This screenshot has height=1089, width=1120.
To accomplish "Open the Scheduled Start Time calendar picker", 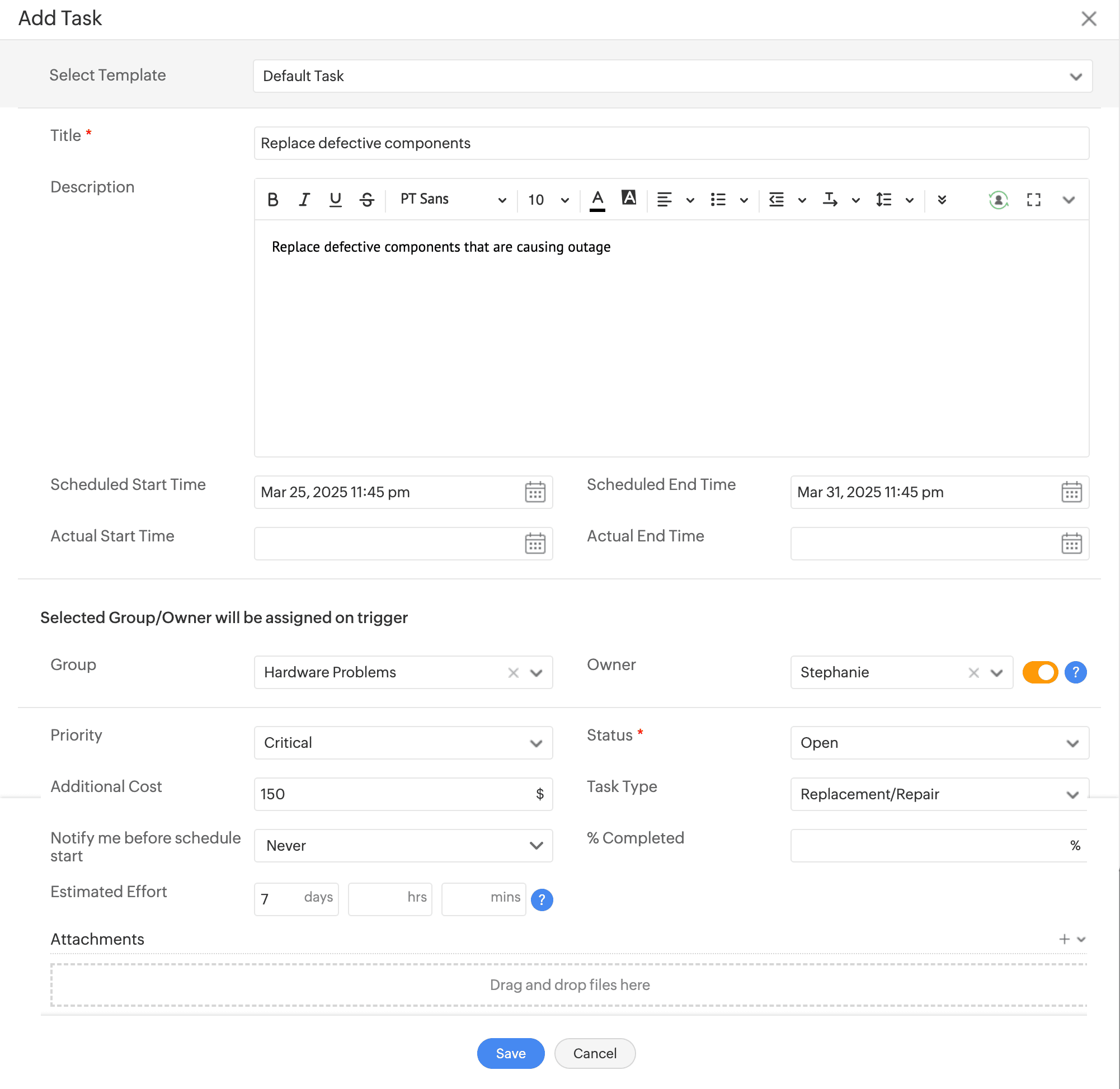I will click(x=535, y=492).
